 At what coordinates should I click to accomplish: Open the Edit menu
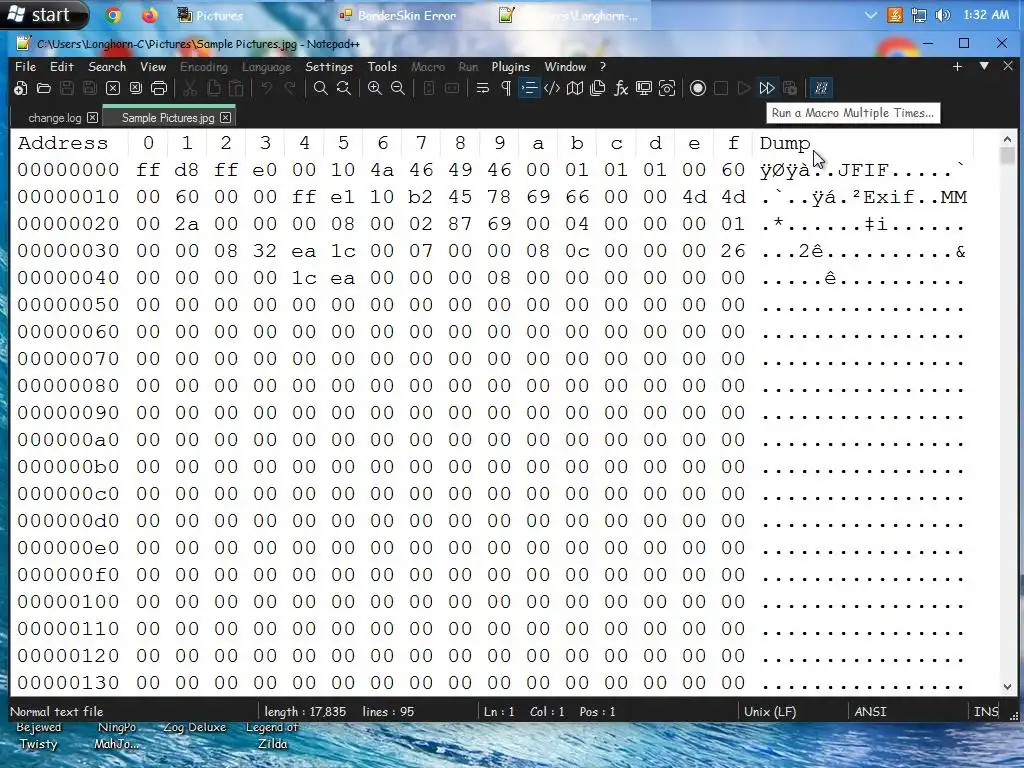[62, 67]
